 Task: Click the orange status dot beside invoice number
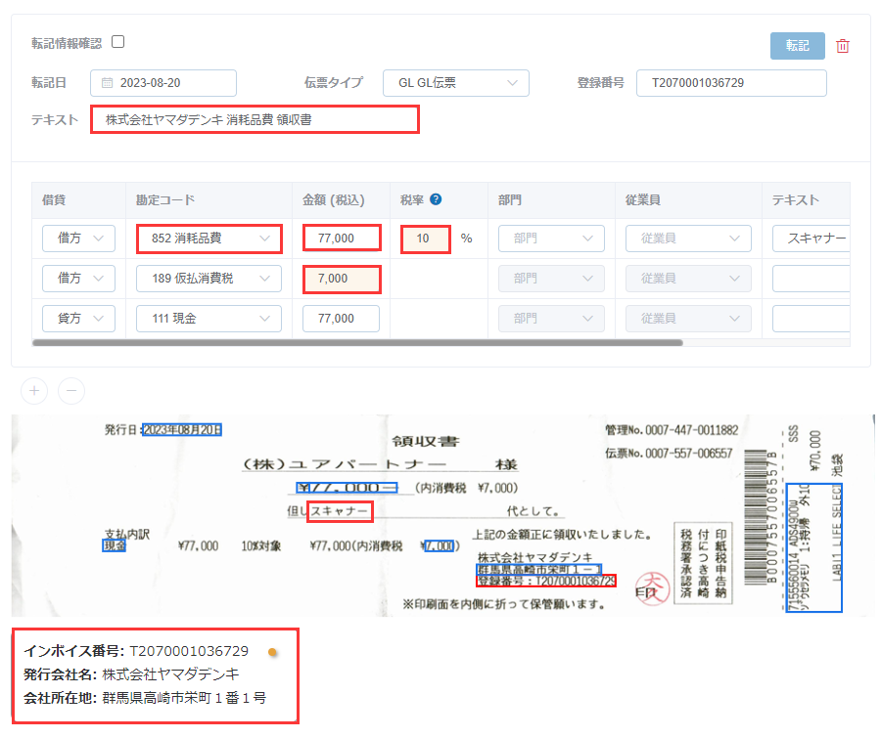pyautogui.click(x=273, y=652)
